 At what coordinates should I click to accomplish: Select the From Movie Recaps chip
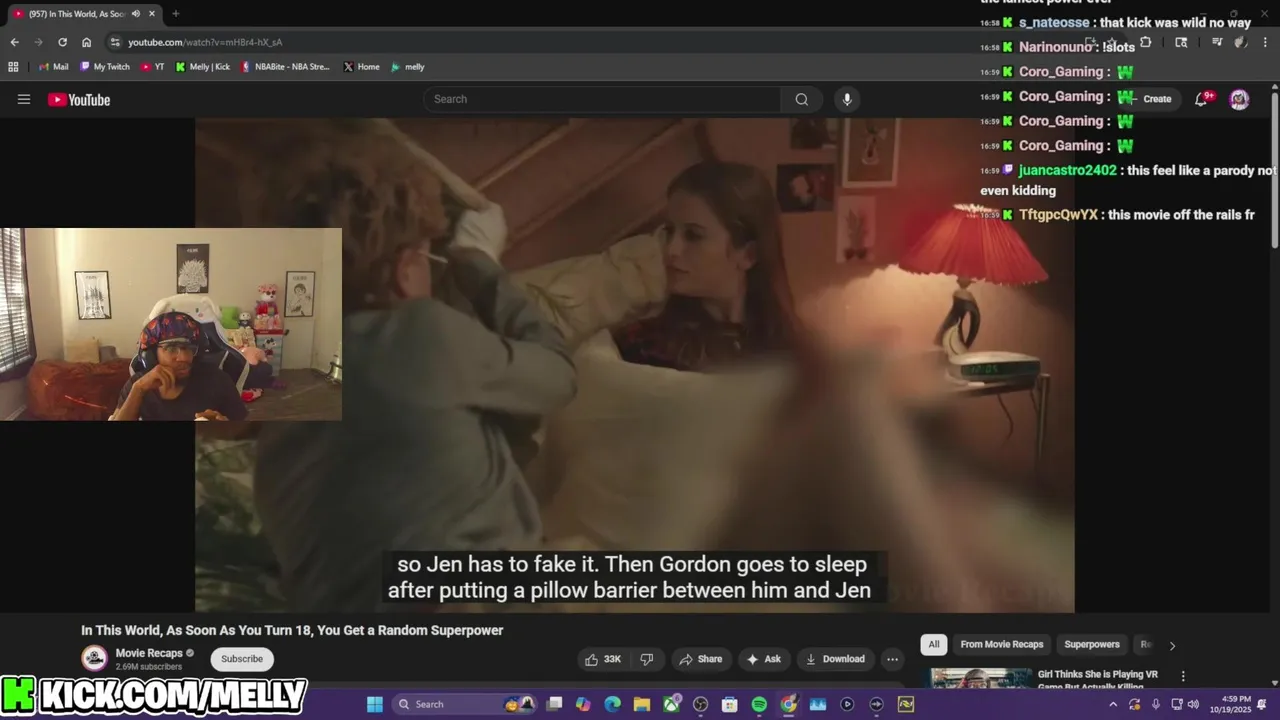(1001, 644)
